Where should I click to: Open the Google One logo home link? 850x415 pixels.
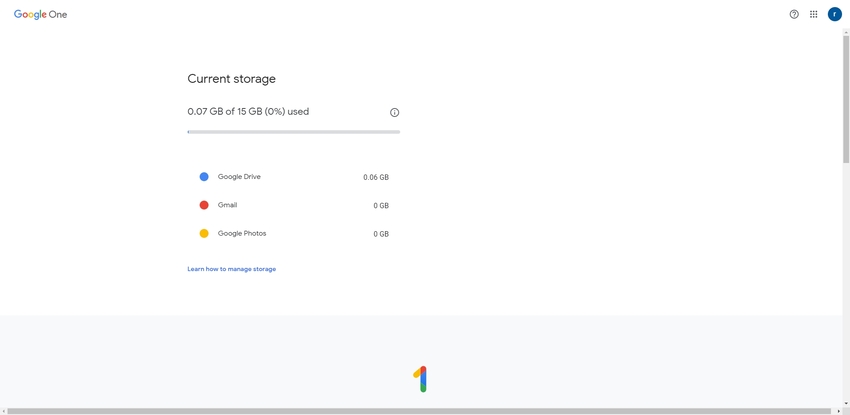(x=41, y=15)
